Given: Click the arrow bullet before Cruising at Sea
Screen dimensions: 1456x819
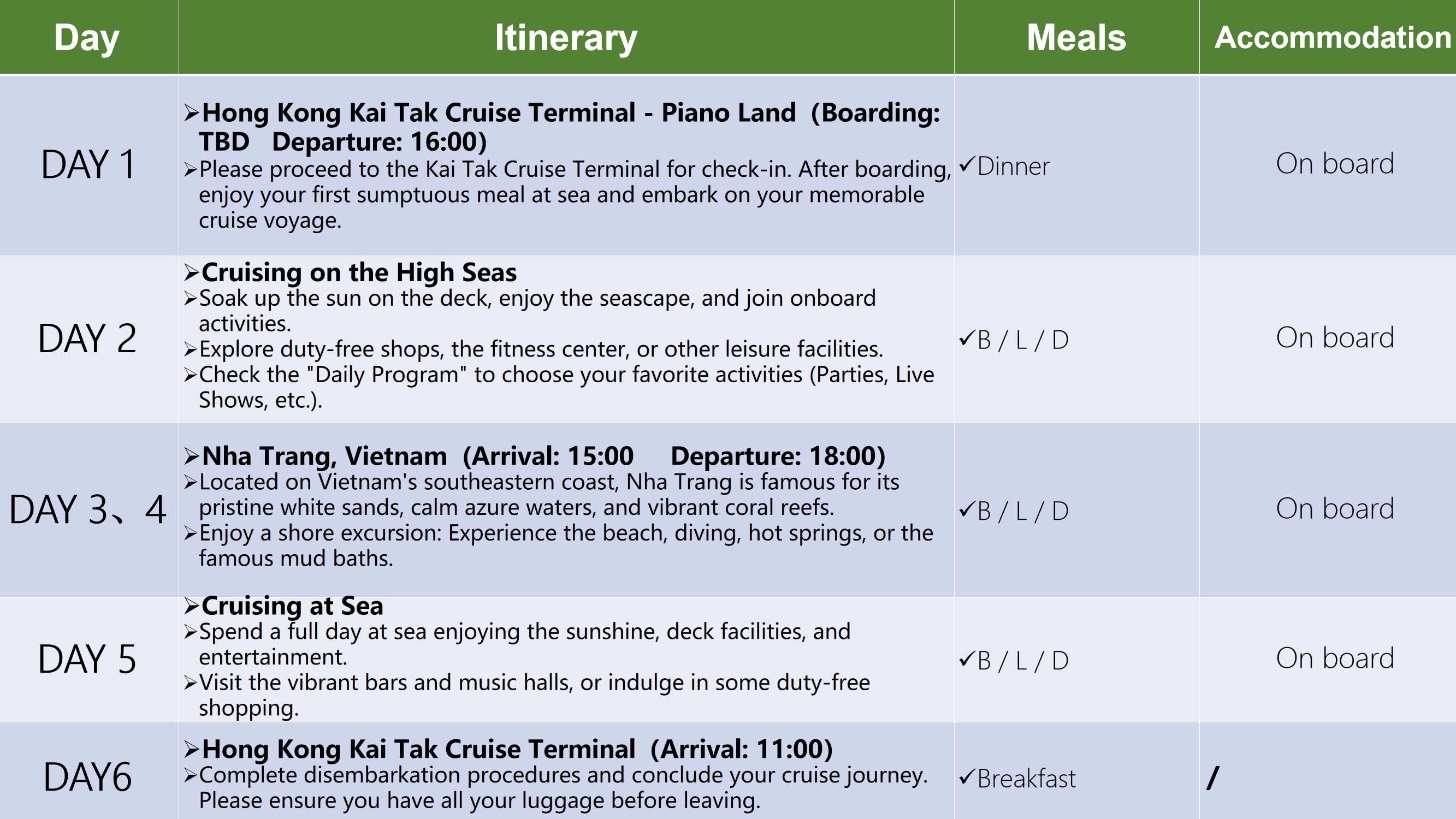Looking at the screenshot, I should point(192,607).
